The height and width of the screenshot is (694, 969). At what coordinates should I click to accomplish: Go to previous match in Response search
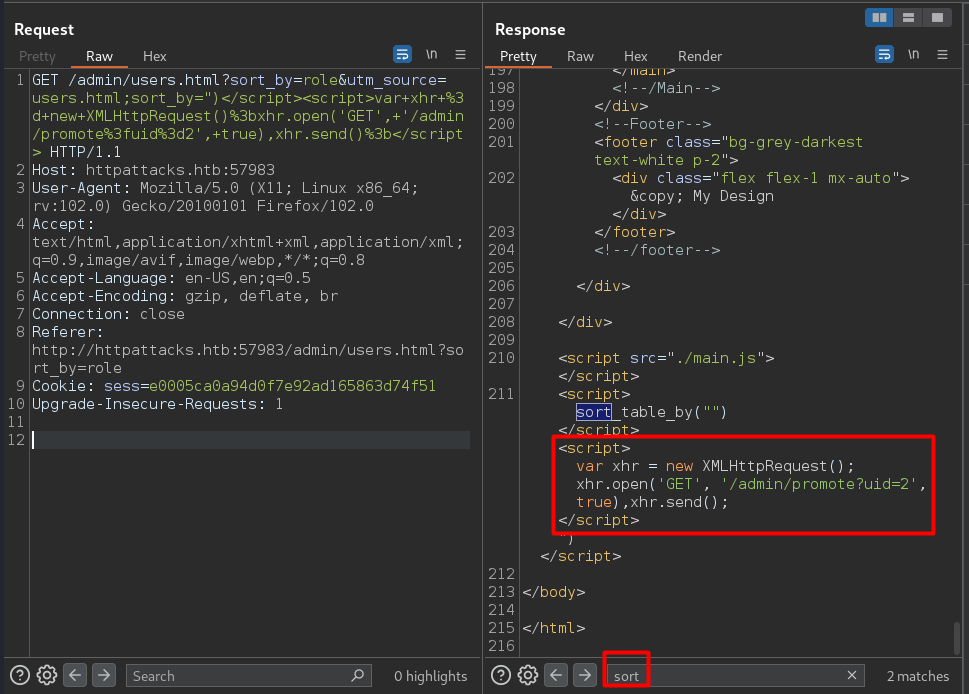point(556,675)
